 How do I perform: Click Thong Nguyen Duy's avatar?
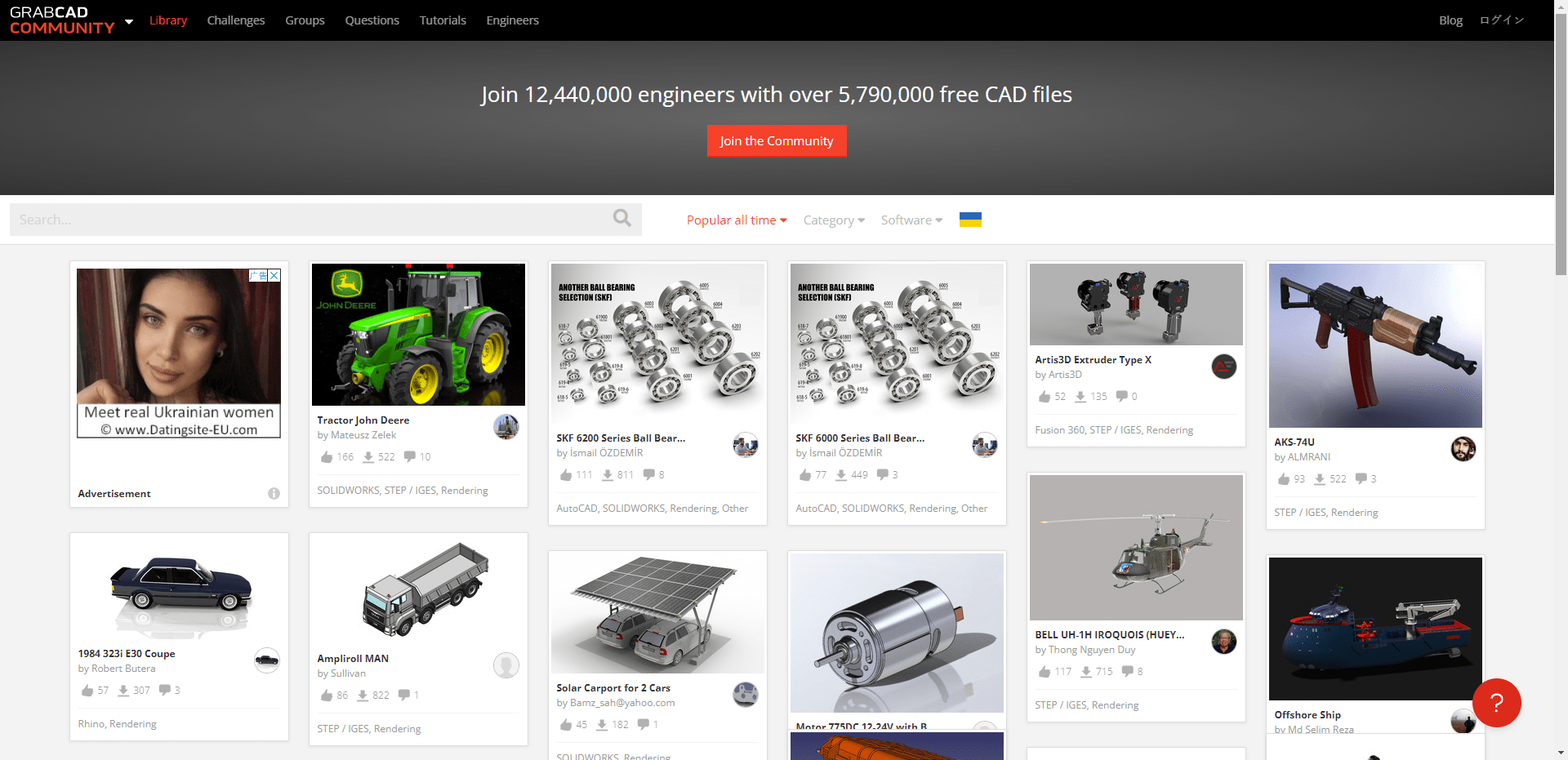coord(1223,642)
